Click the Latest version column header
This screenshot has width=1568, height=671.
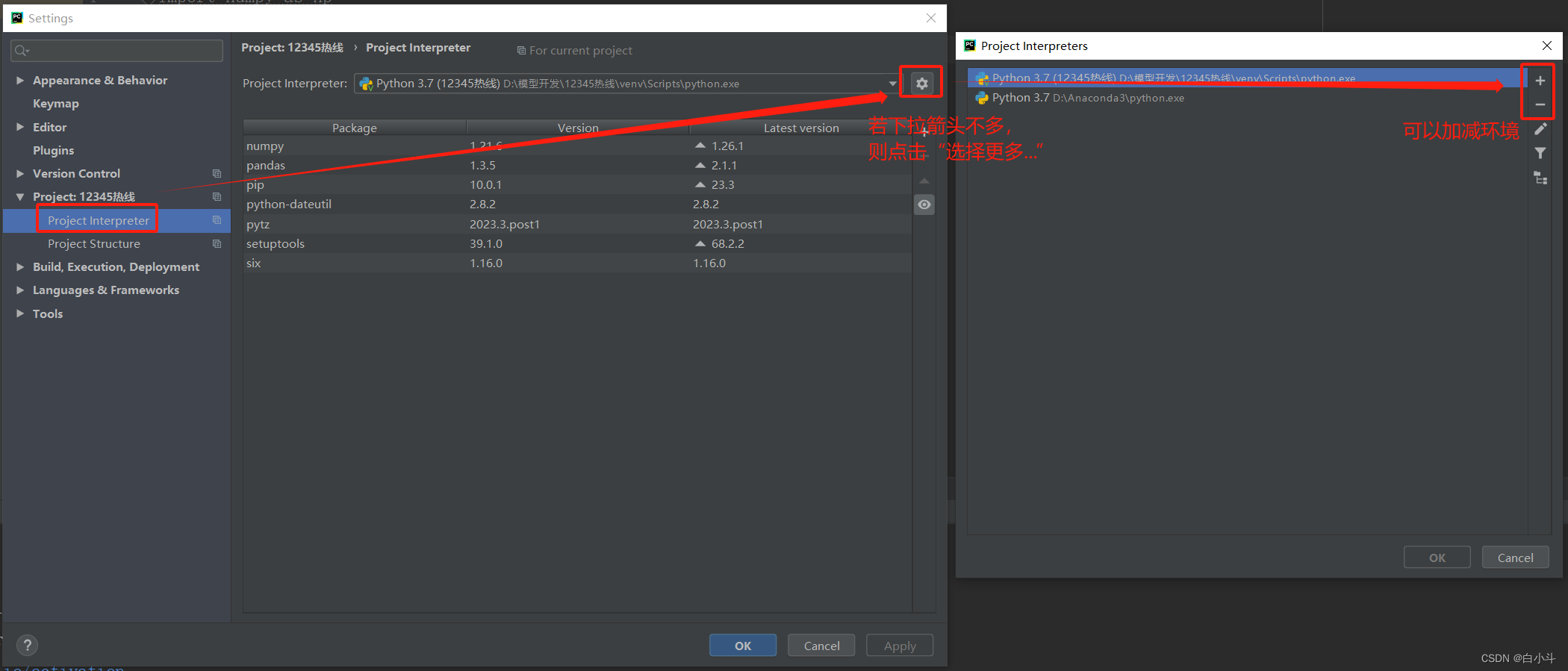coord(801,128)
